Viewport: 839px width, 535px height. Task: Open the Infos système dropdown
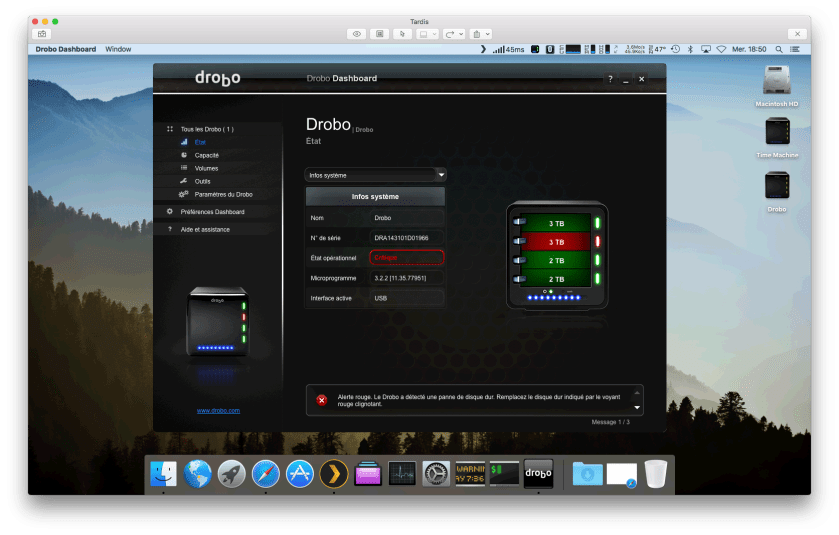coord(375,175)
